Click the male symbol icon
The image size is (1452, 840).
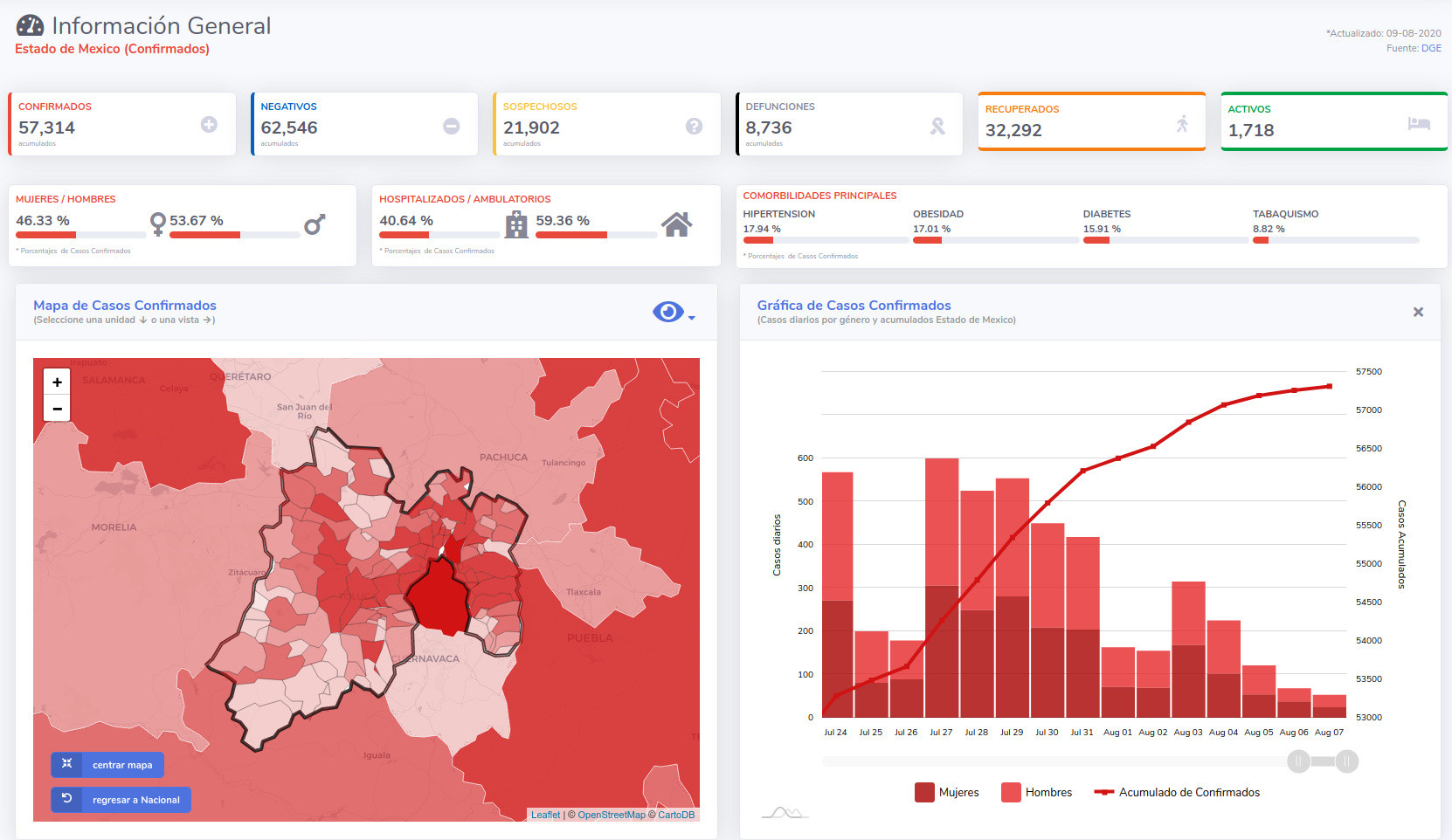315,224
